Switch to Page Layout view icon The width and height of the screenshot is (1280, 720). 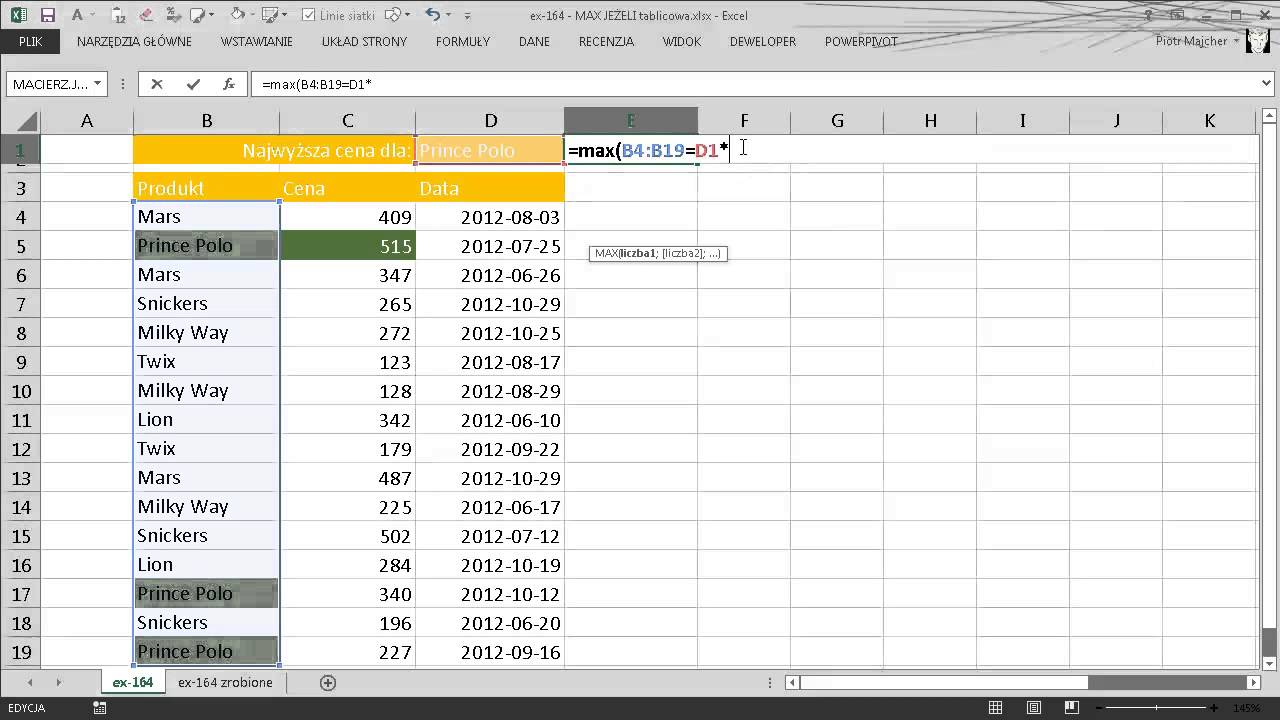(1034, 708)
